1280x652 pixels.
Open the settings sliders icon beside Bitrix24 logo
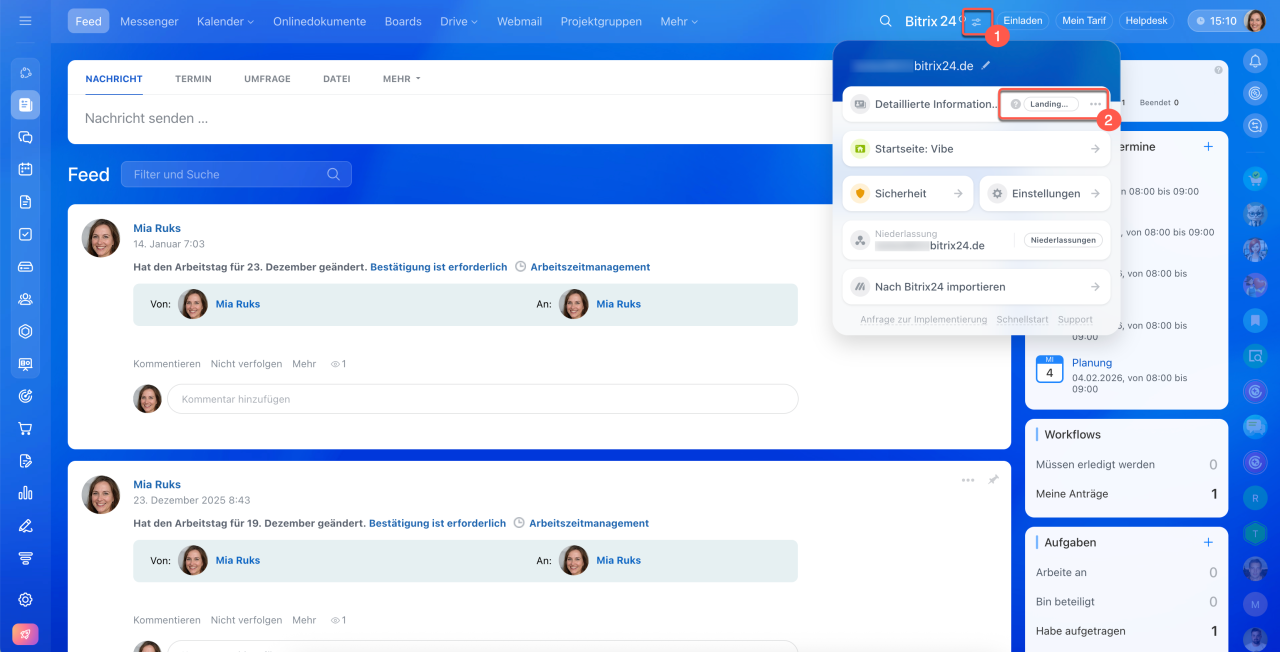coord(976,21)
